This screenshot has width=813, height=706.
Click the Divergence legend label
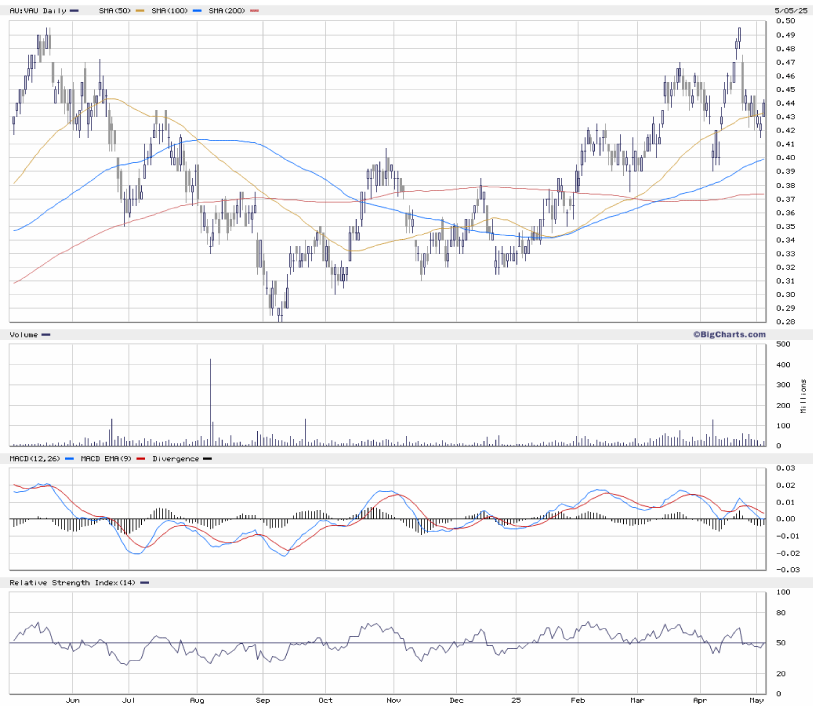[x=174, y=458]
